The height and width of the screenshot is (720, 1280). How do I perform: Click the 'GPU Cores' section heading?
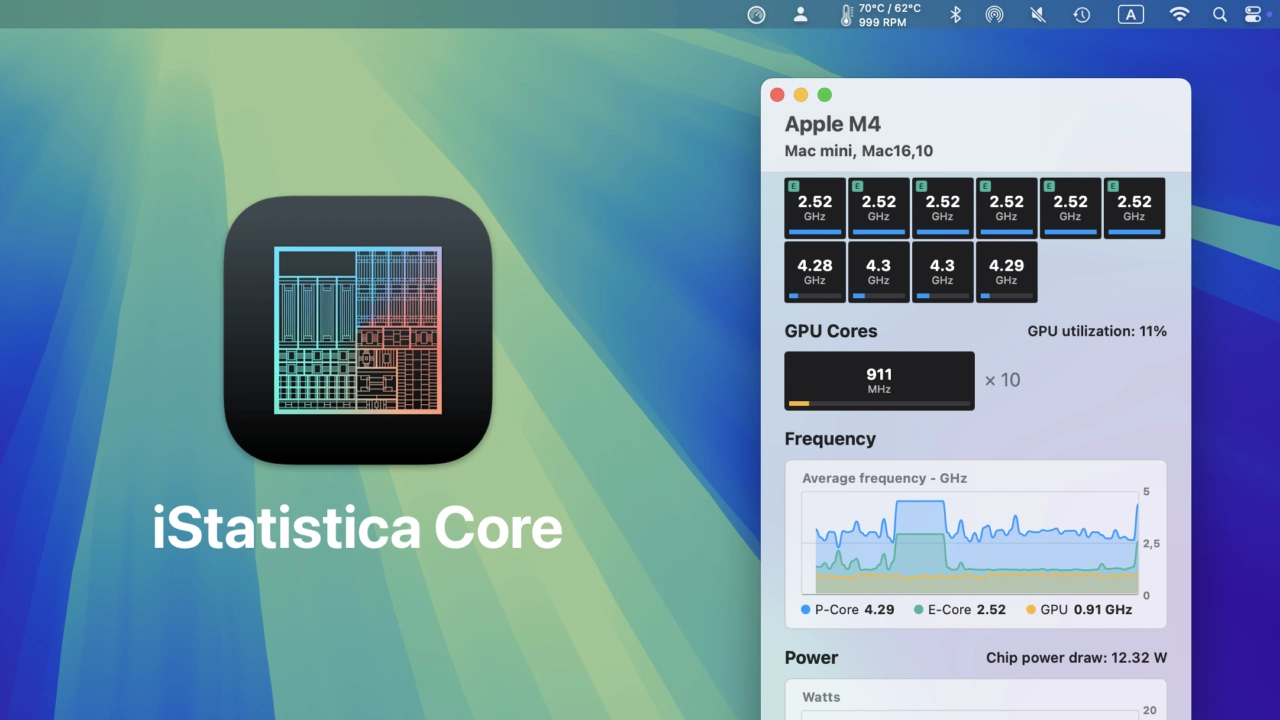pos(831,331)
